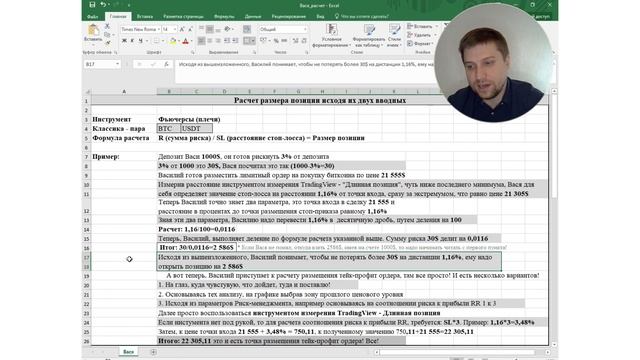Apply percent style number format
The height and width of the screenshot is (360, 640).
point(276,41)
